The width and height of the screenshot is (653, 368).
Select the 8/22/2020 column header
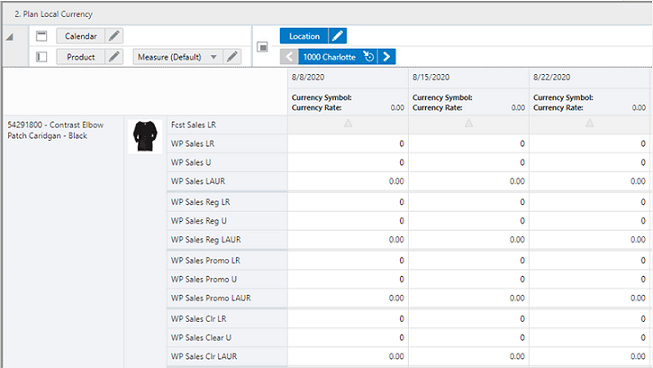[589, 77]
